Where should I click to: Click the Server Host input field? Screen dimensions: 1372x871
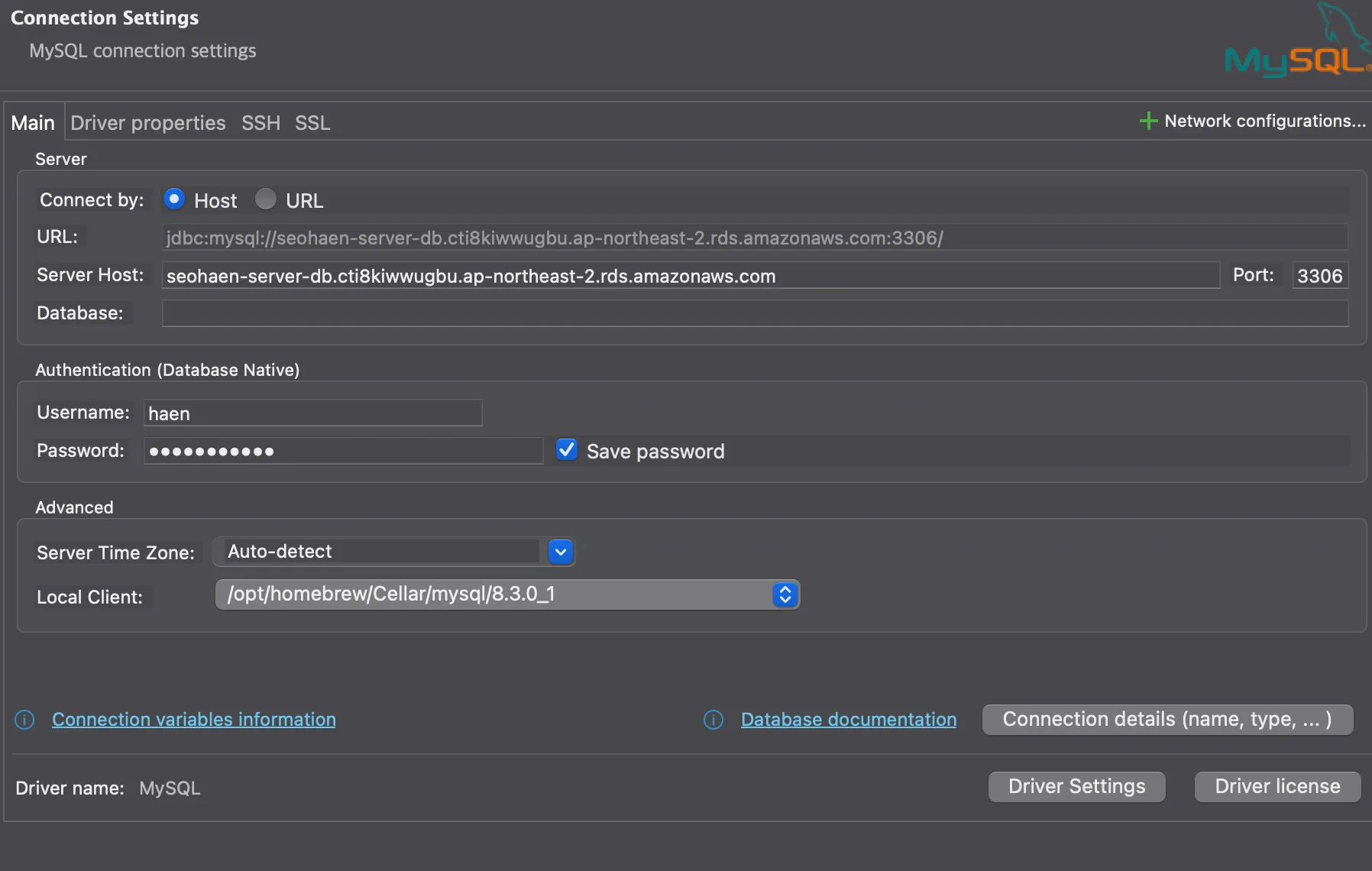pos(691,276)
